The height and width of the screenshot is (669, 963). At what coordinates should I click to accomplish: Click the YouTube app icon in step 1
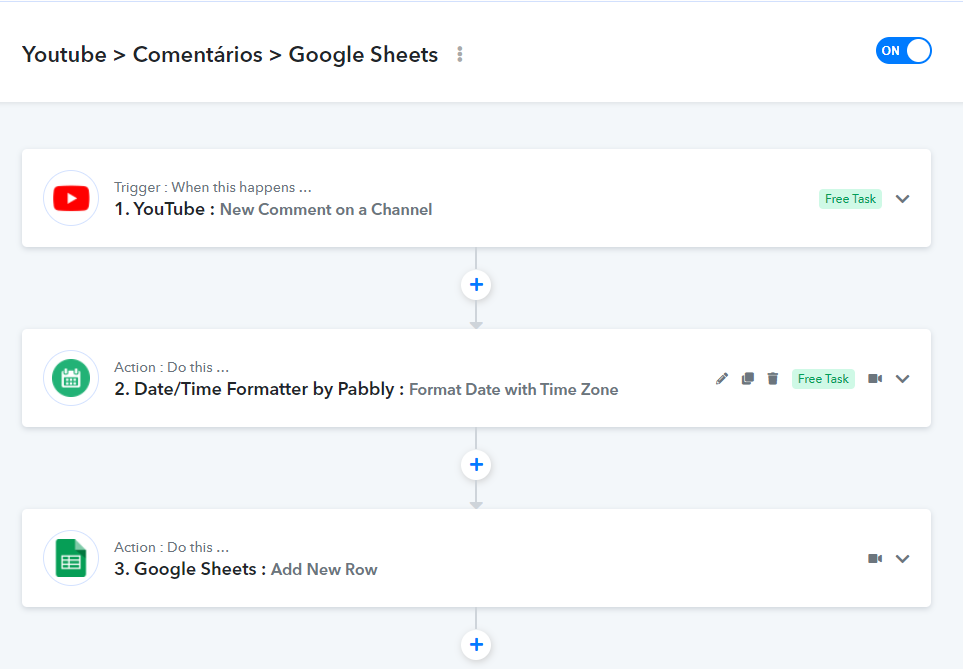[71, 198]
